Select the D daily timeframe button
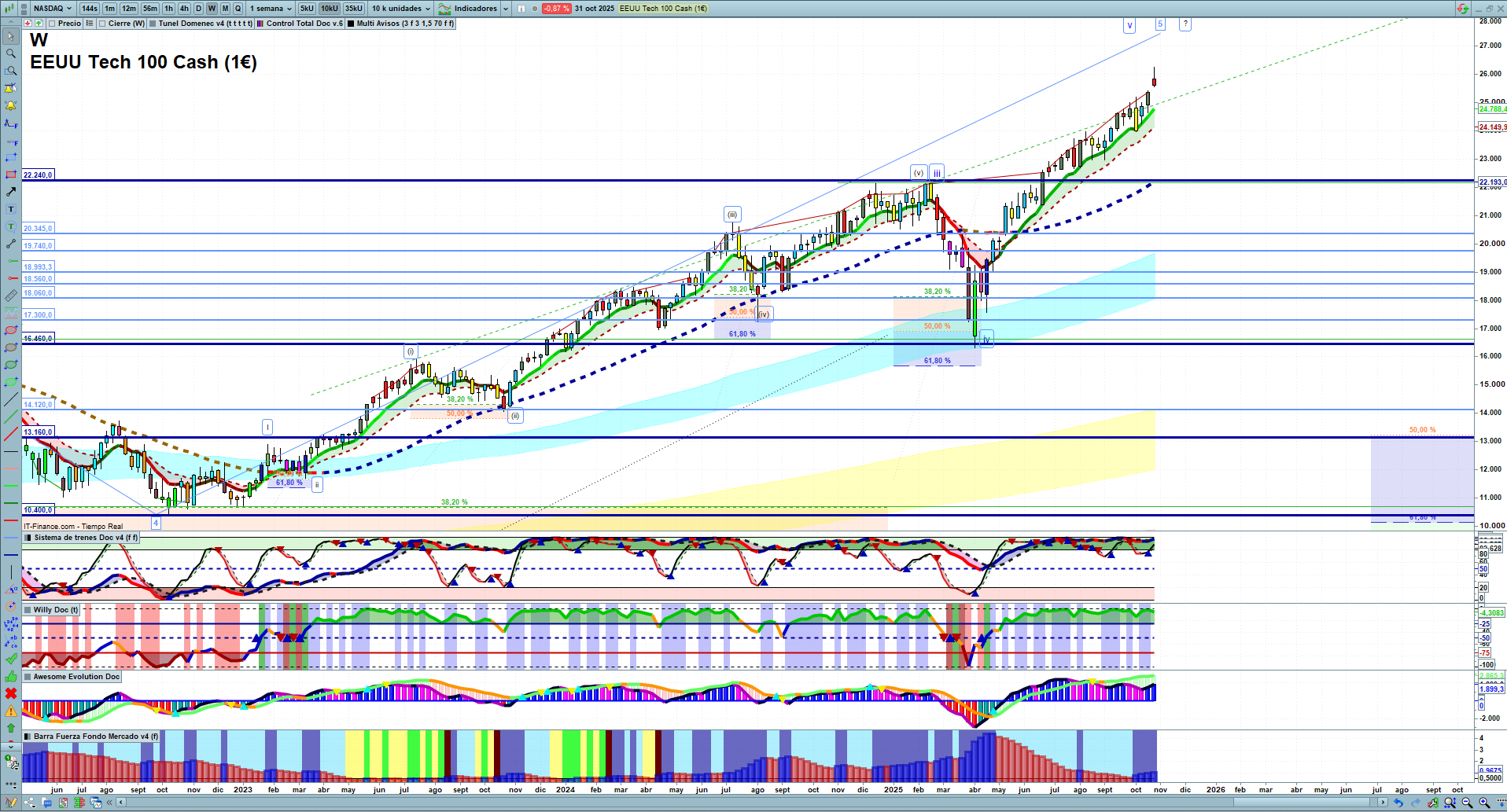Image resolution: width=1507 pixels, height=812 pixels. point(198,9)
